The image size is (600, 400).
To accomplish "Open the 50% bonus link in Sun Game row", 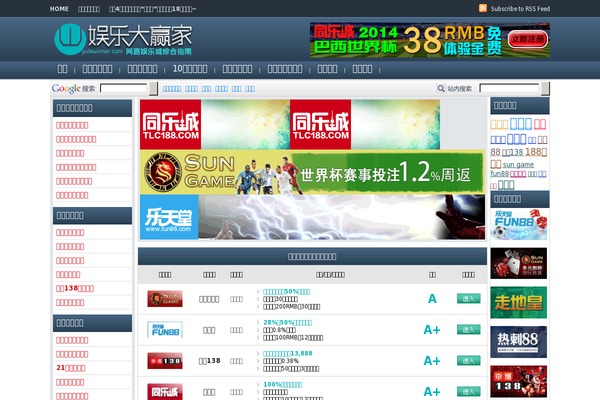I will coord(287,291).
